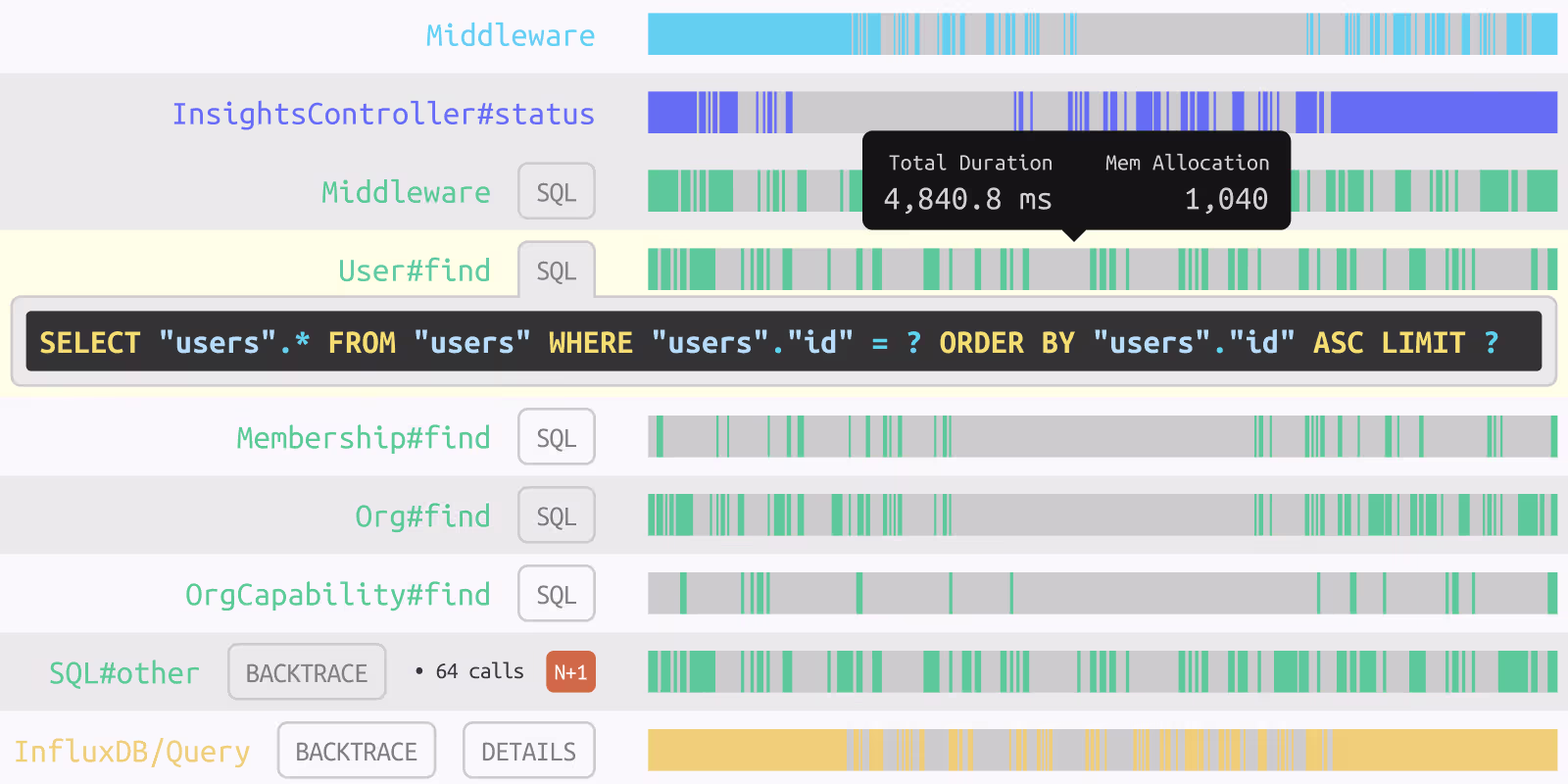This screenshot has height=784, width=1568.
Task: Toggle the Org#find SQL button
Action: pyautogui.click(x=556, y=515)
